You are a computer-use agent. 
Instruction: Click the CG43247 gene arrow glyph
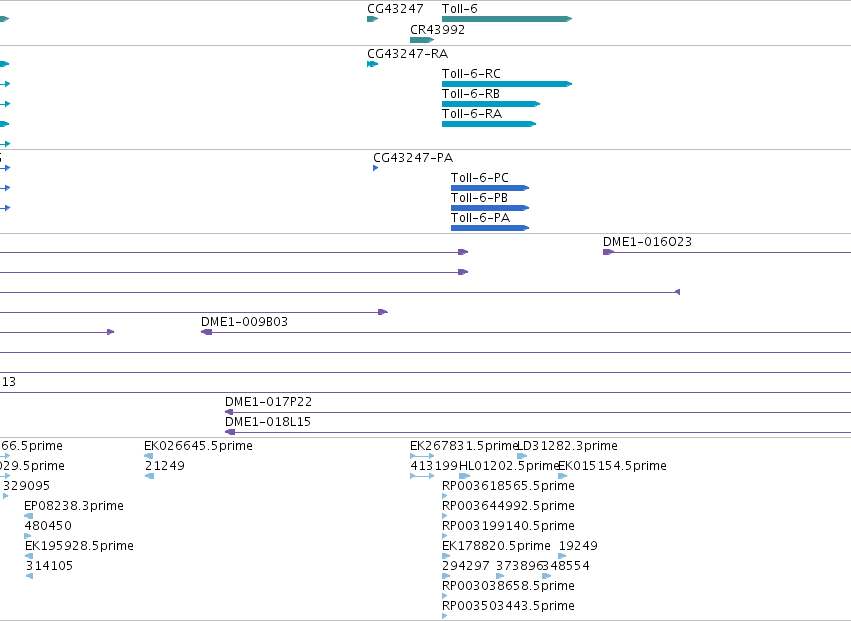point(372,19)
